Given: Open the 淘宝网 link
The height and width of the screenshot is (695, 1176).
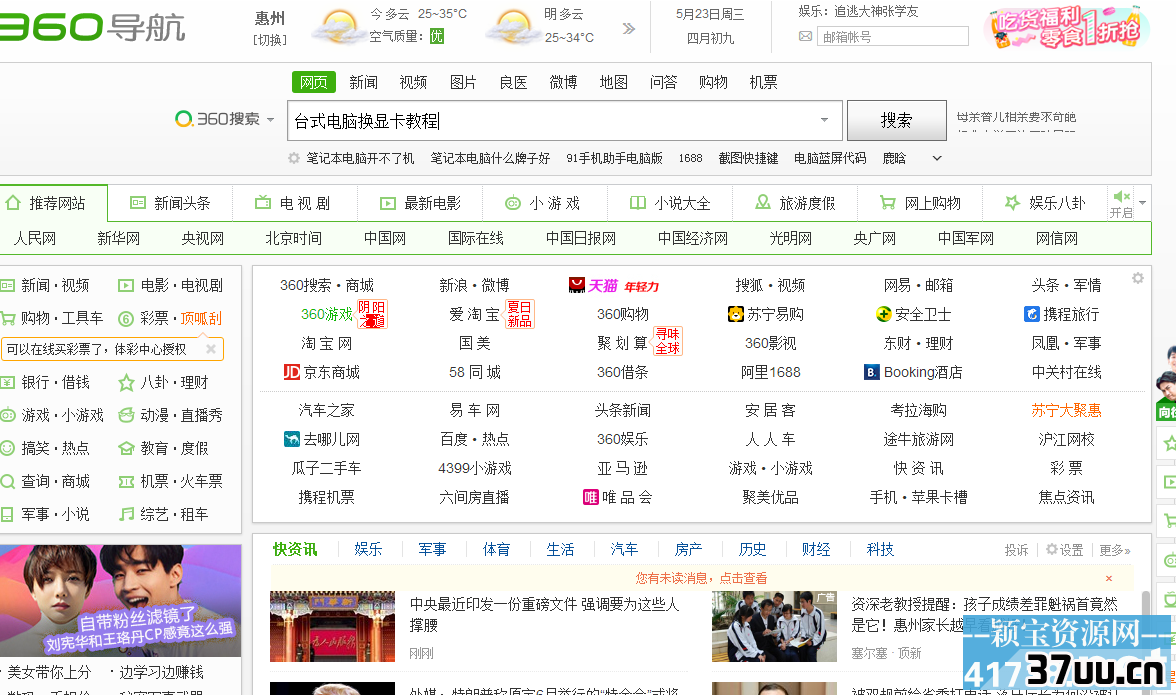Looking at the screenshot, I should pyautogui.click(x=326, y=343).
